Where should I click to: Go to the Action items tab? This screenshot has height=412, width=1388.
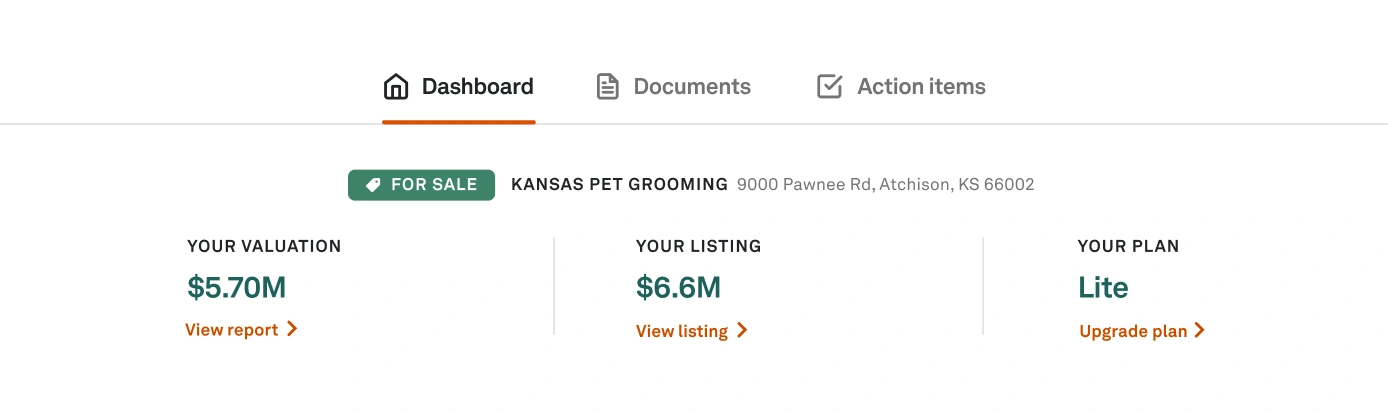pyautogui.click(x=921, y=87)
